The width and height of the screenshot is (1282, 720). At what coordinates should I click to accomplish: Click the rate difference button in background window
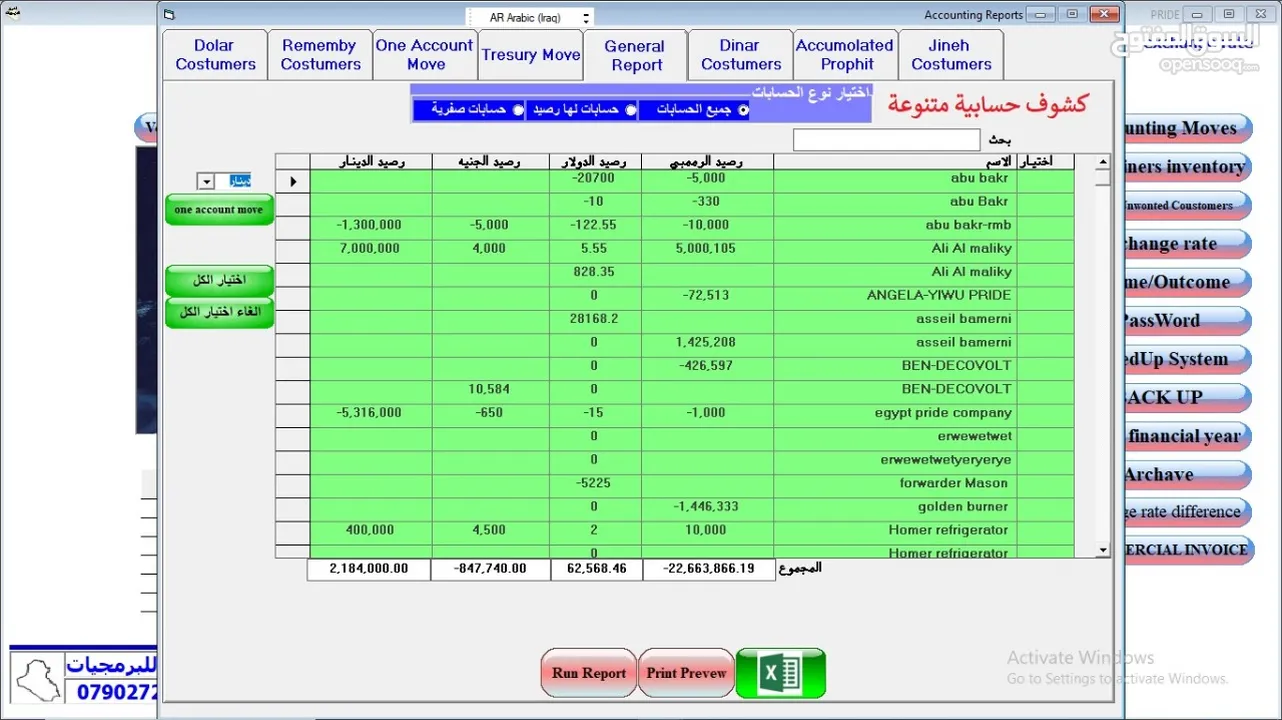[x=1187, y=512]
